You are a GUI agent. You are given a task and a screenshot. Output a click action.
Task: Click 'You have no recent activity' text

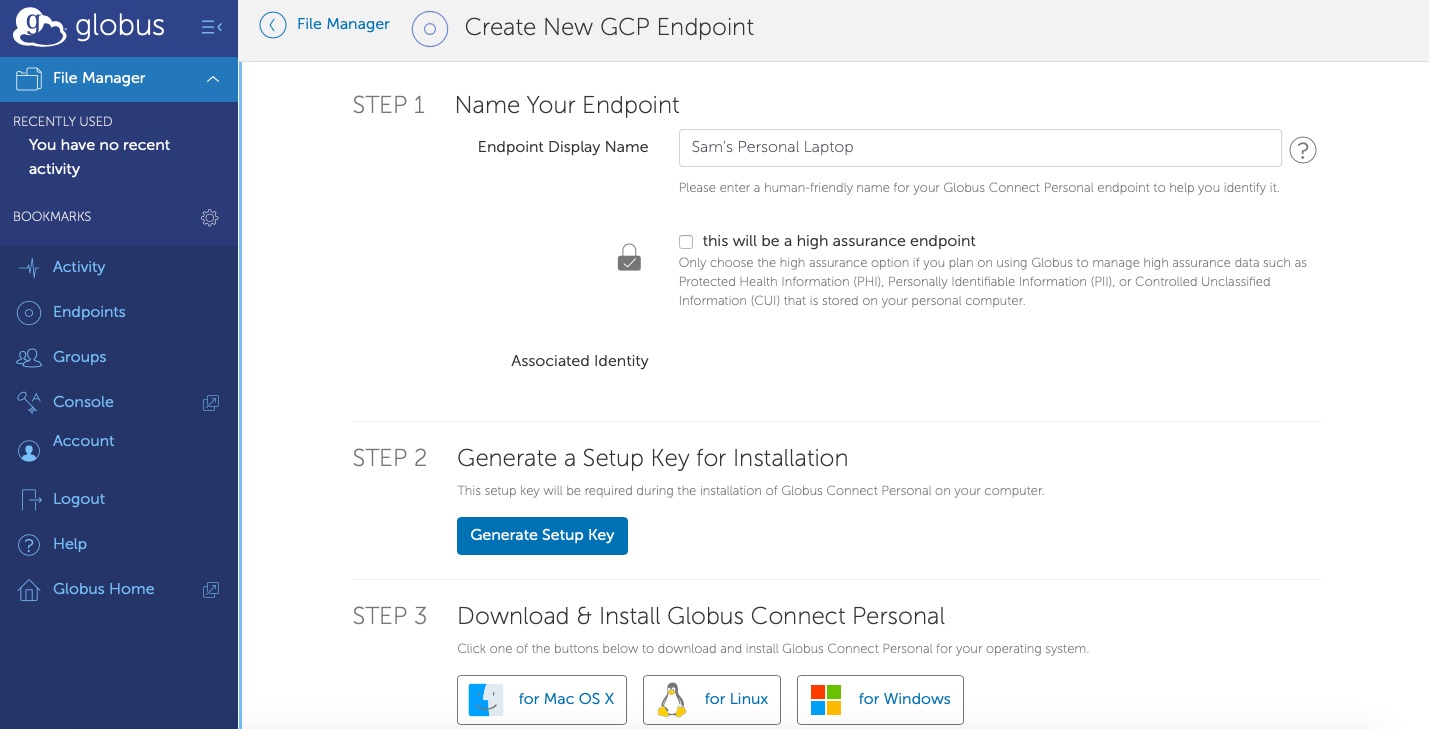[99, 157]
